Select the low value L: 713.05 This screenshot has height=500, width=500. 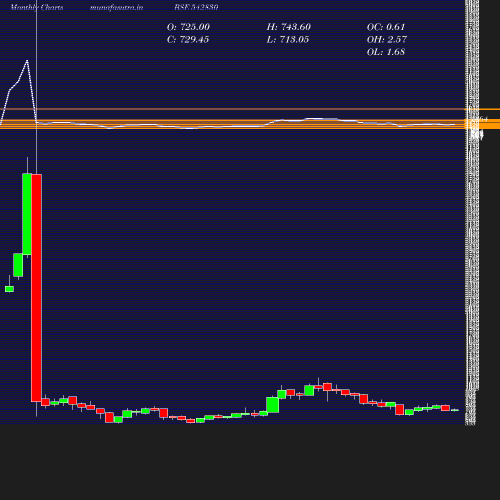pyautogui.click(x=288, y=40)
